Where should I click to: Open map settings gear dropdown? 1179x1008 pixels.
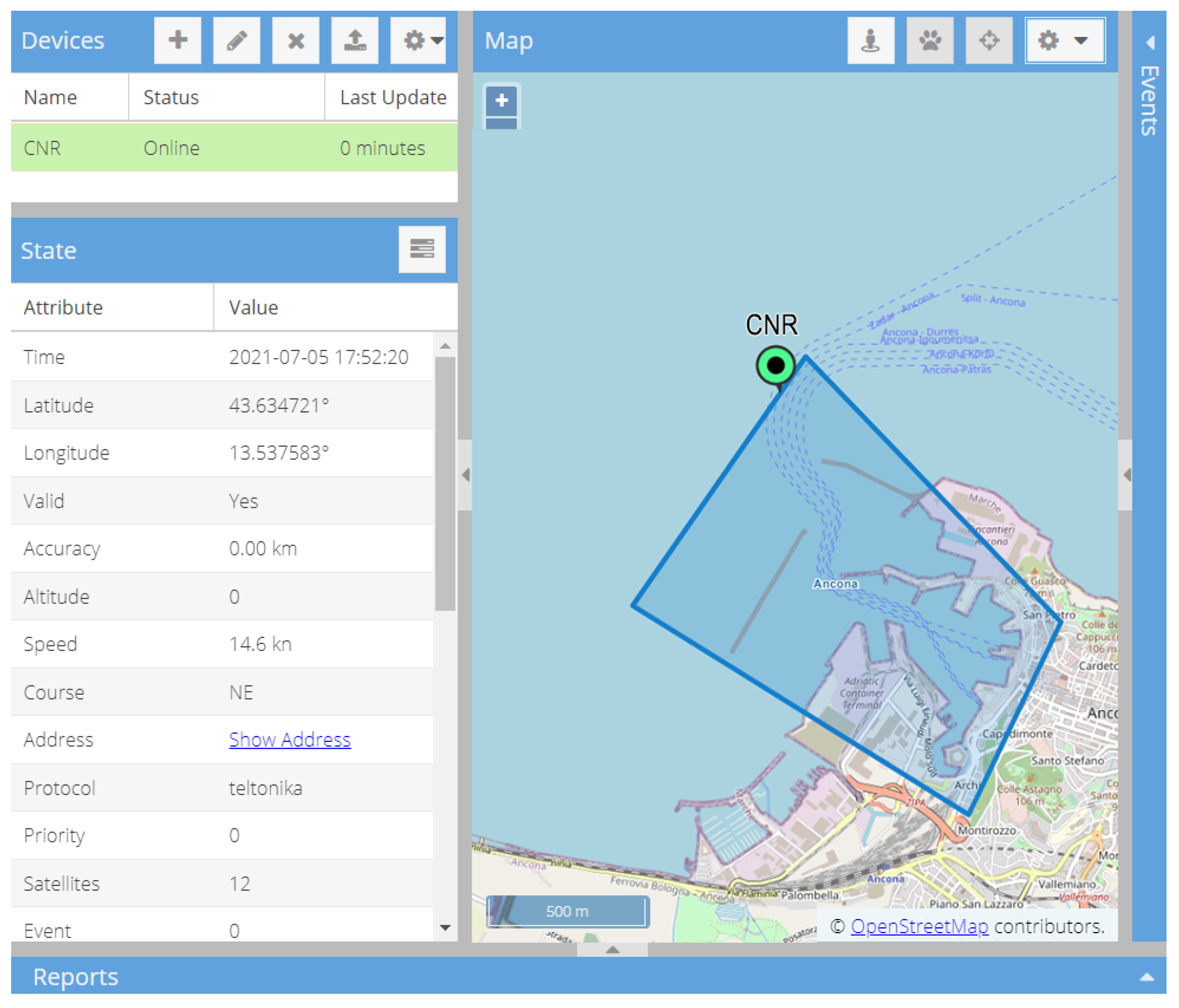1064,40
